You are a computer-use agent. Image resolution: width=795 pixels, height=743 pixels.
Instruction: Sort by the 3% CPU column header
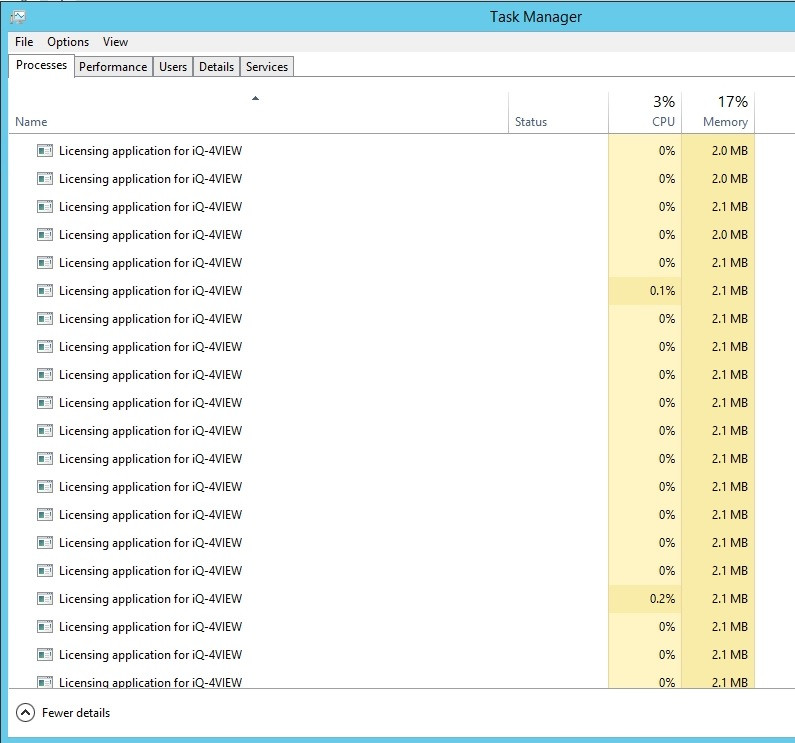tap(645, 113)
